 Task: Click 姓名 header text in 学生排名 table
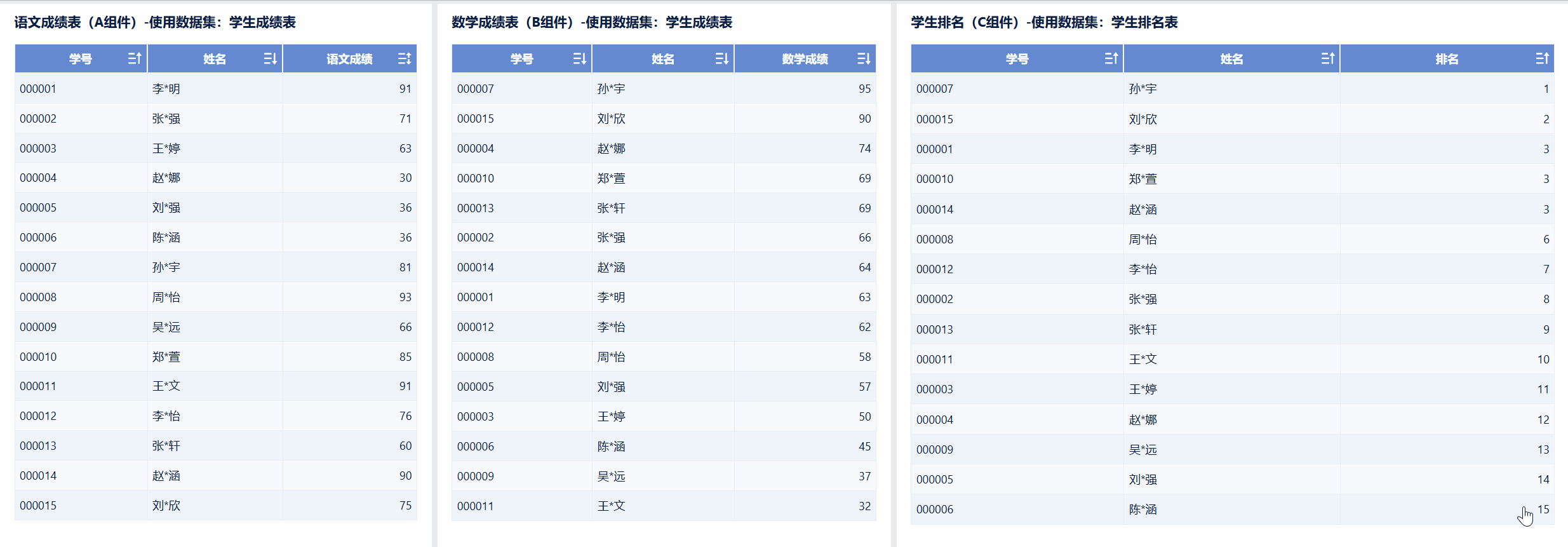(x=1231, y=59)
